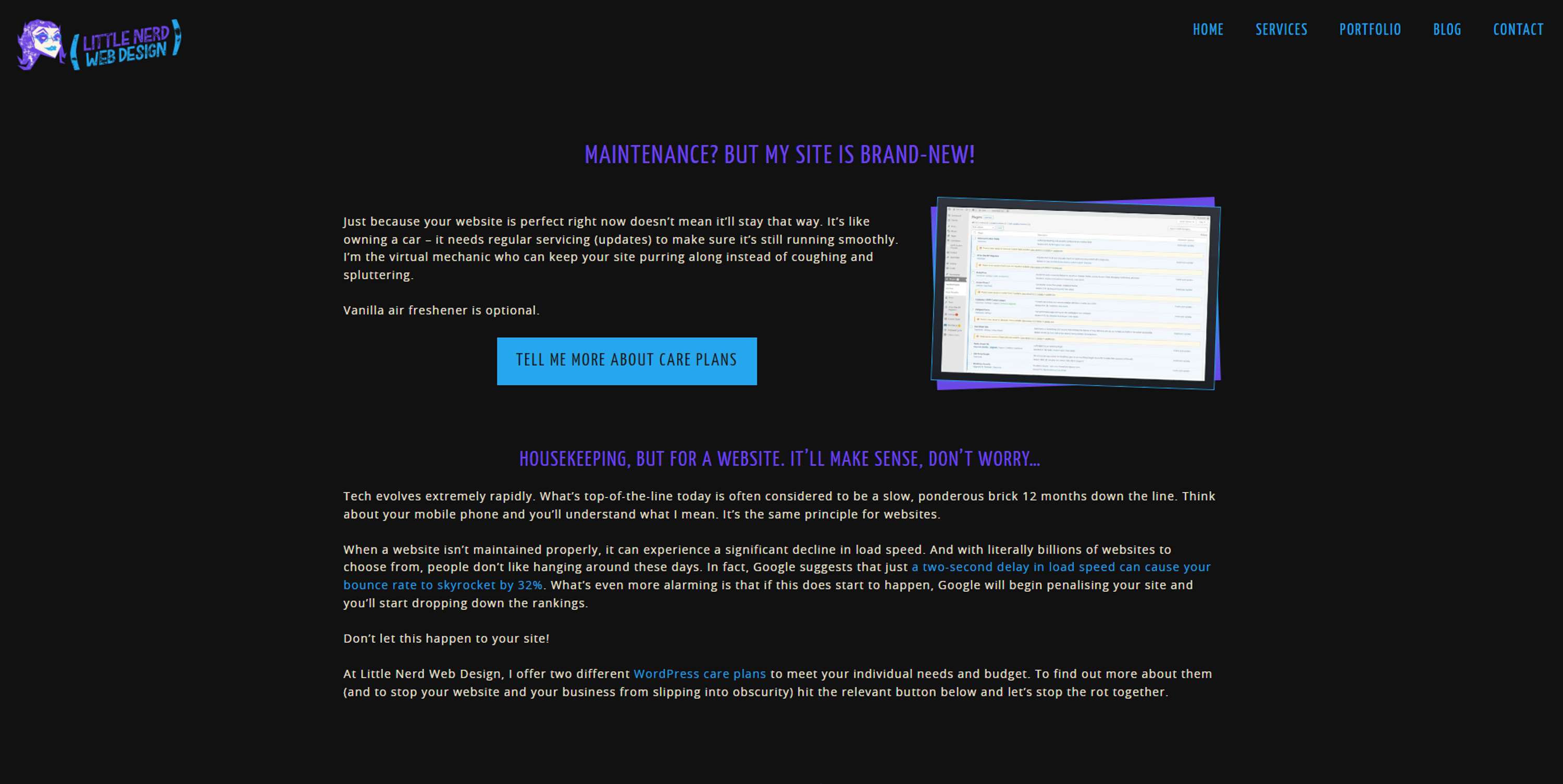
Task: Click the 'Maintenance? But my site is brand-new!' heading
Action: tap(780, 155)
